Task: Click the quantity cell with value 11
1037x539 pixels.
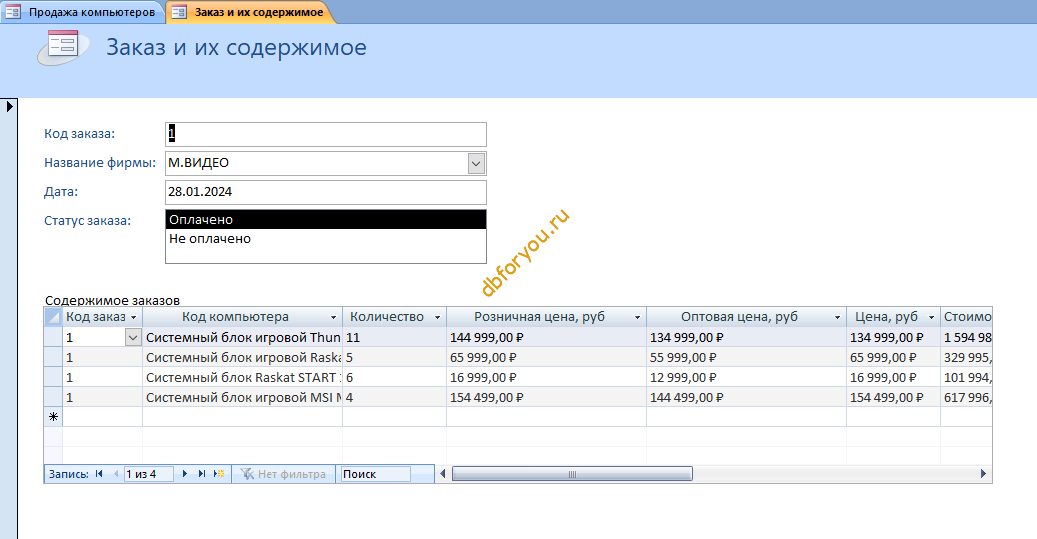Action: click(394, 337)
